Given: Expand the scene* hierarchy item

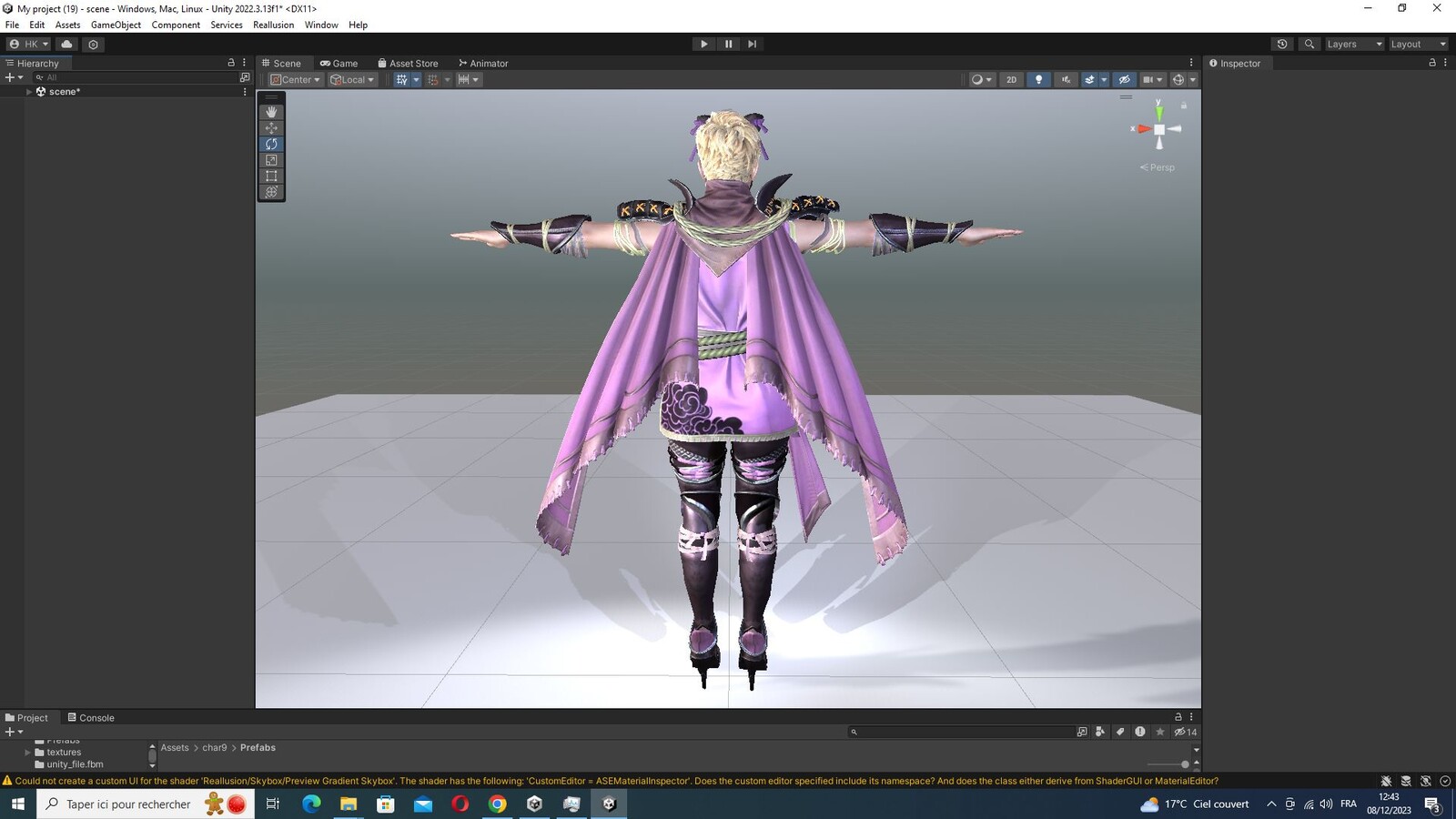Looking at the screenshot, I should 29,91.
